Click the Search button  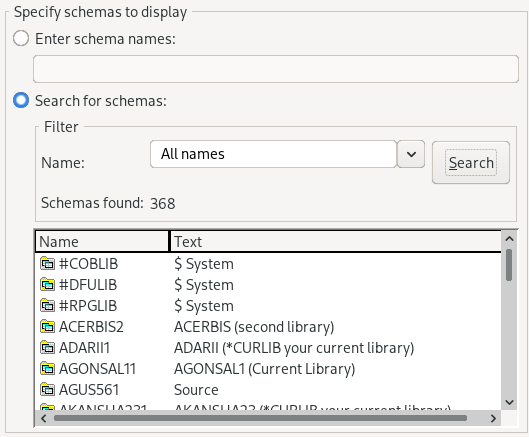(471, 163)
